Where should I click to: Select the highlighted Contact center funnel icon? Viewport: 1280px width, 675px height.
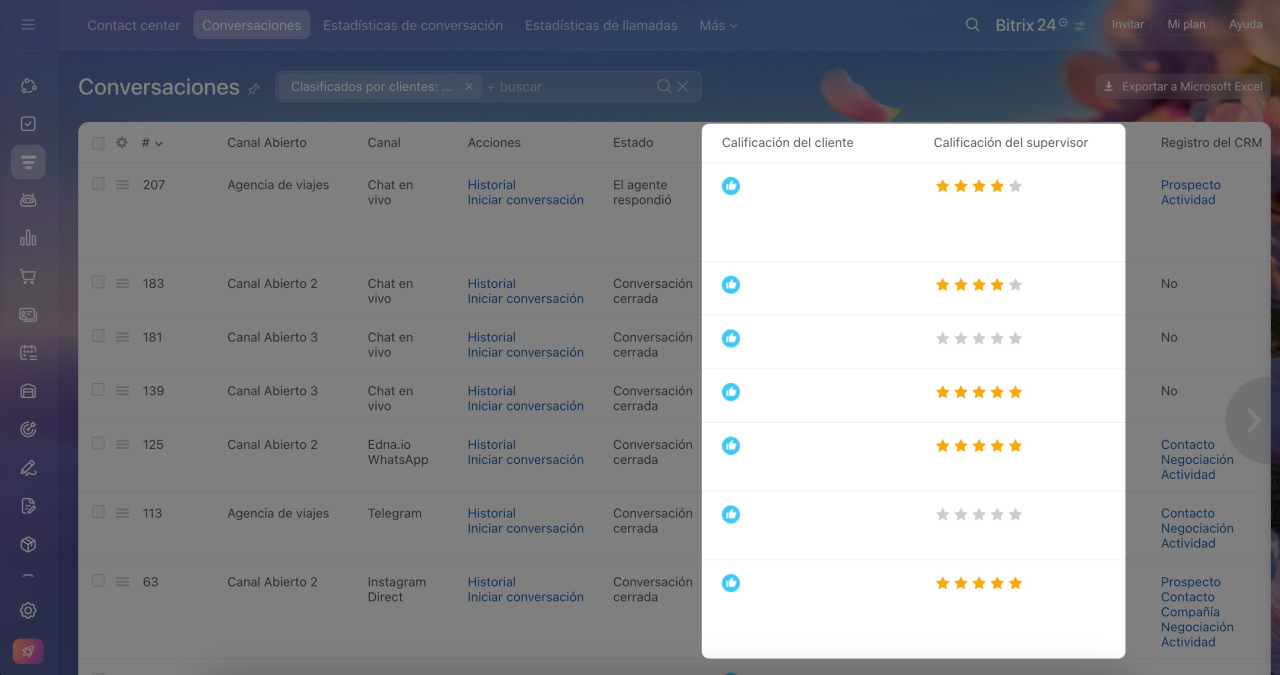point(28,162)
